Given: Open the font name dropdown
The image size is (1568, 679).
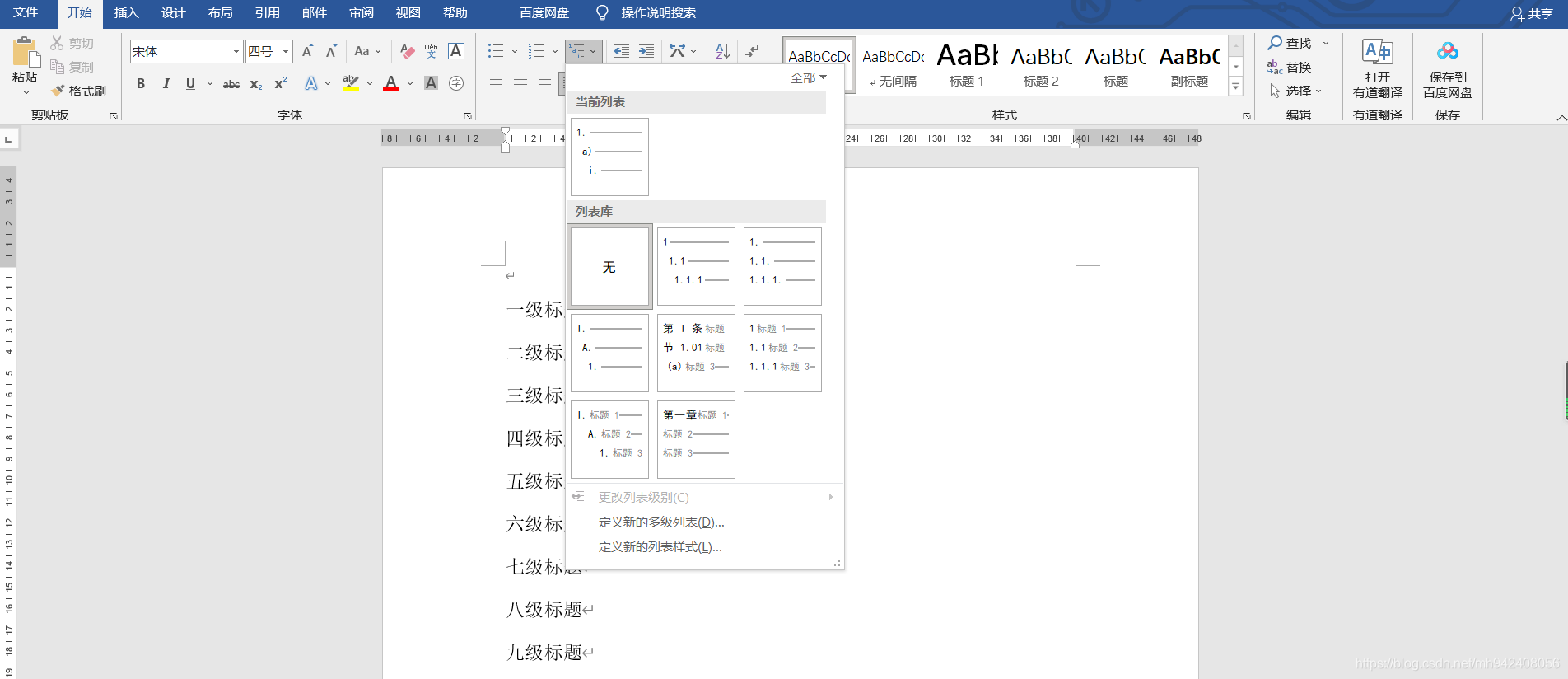Looking at the screenshot, I should [236, 51].
